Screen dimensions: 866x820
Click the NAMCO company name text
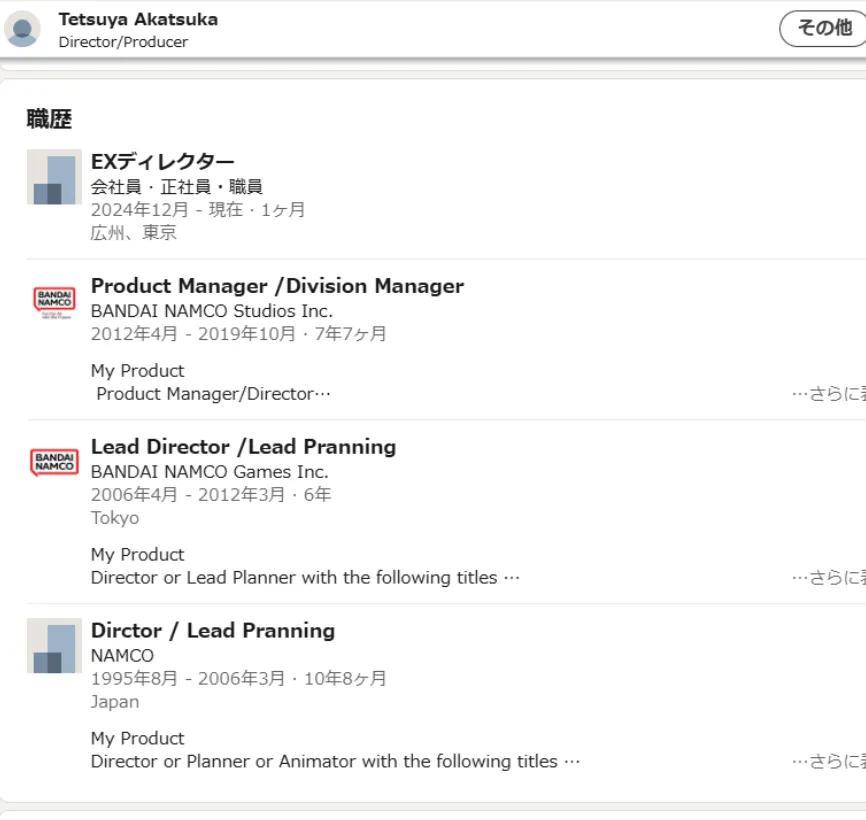pos(122,655)
